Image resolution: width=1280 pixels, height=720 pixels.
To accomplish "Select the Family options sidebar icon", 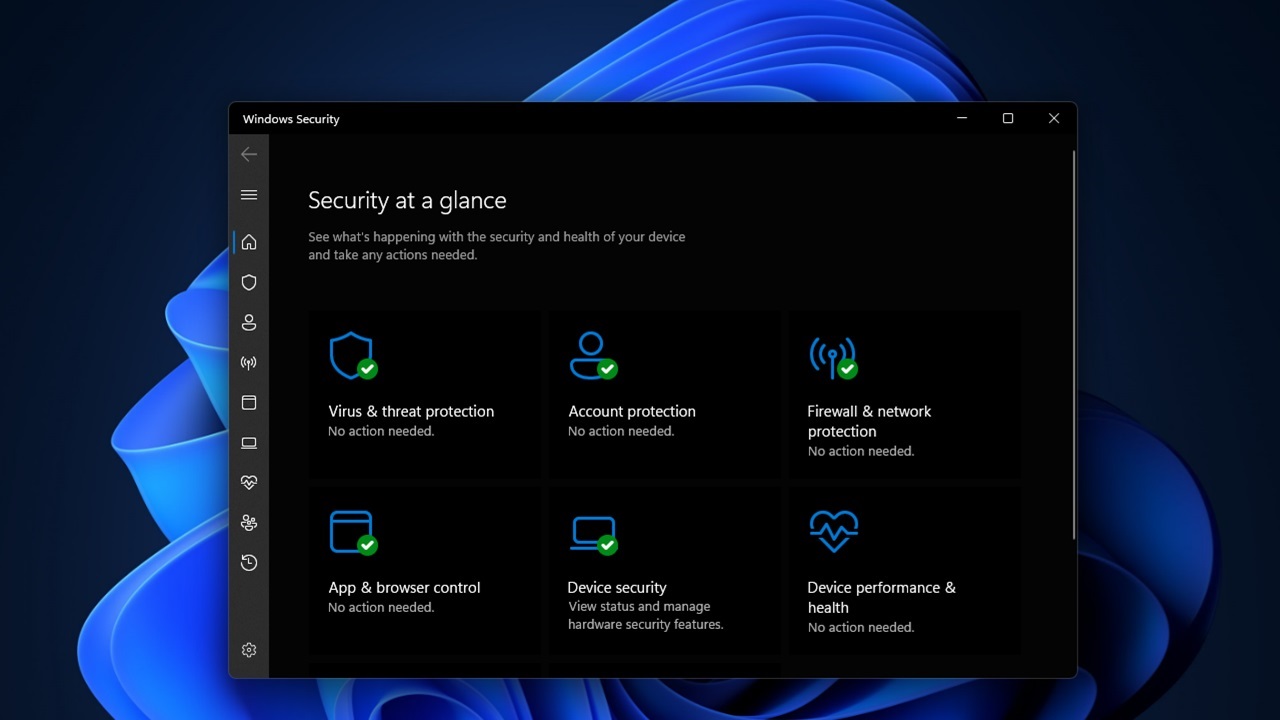I will [x=249, y=522].
